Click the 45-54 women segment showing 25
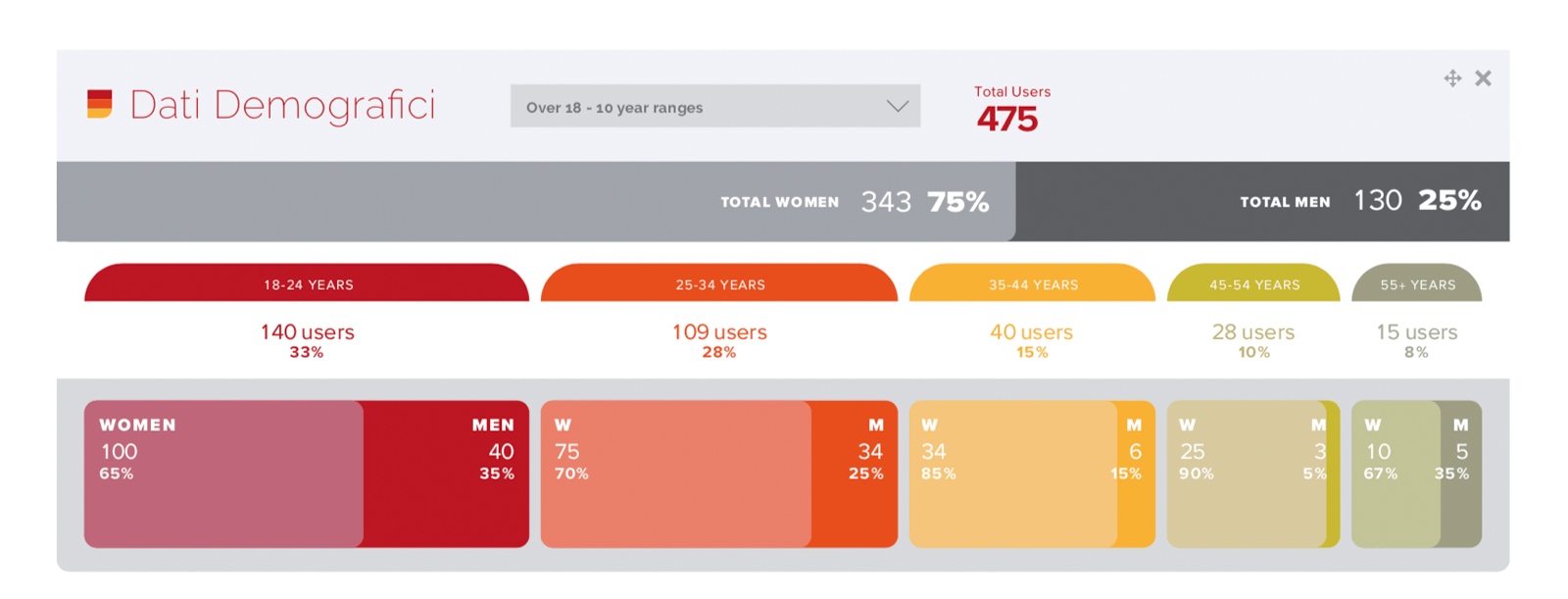Image resolution: width=1568 pixels, height=599 pixels. point(1243,474)
